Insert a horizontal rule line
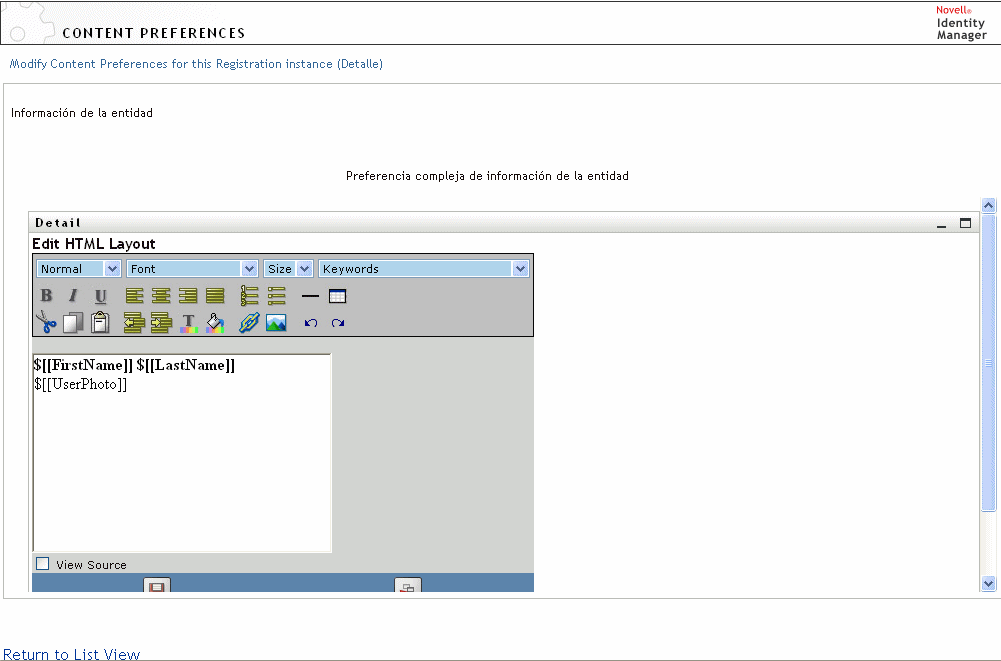This screenshot has width=1001, height=661. coord(310,296)
